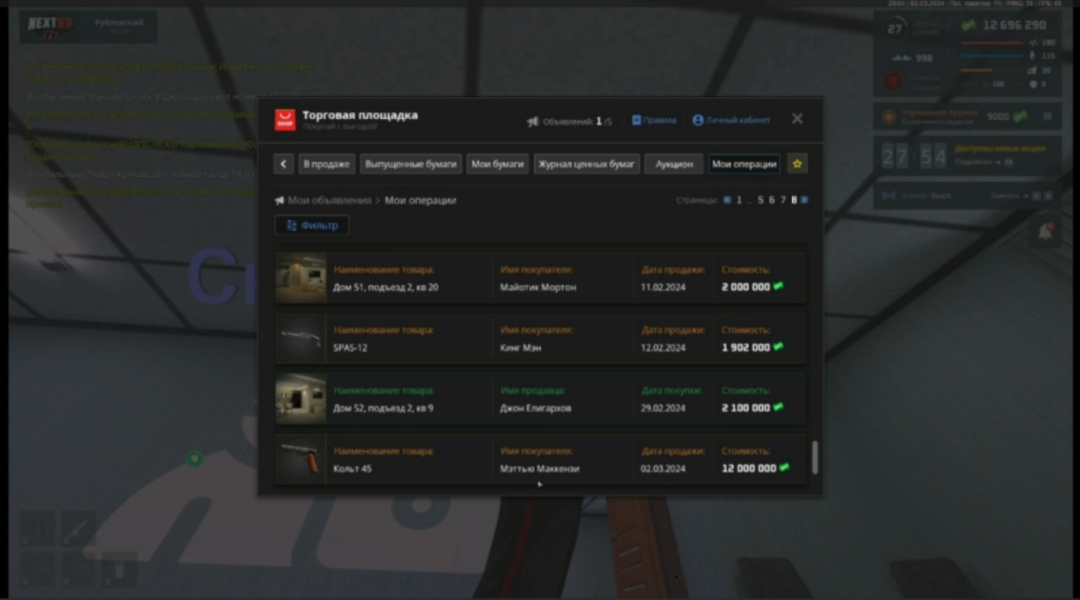Switch to the Аукцион tab
This screenshot has width=1080, height=600.
coord(673,164)
